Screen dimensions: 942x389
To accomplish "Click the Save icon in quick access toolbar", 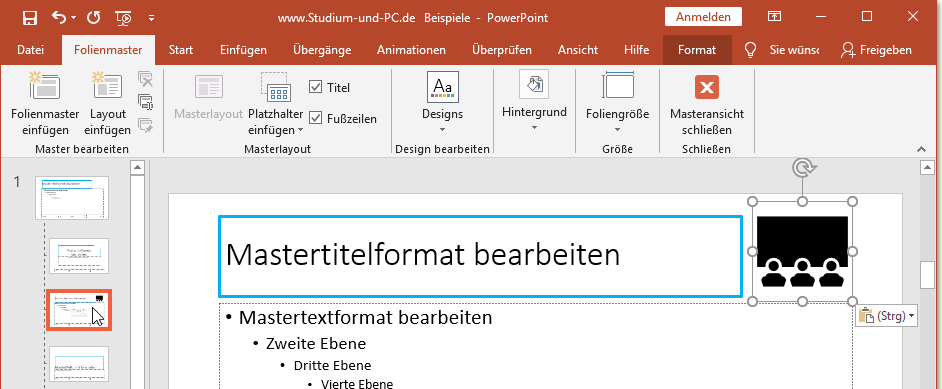I will pos(30,17).
